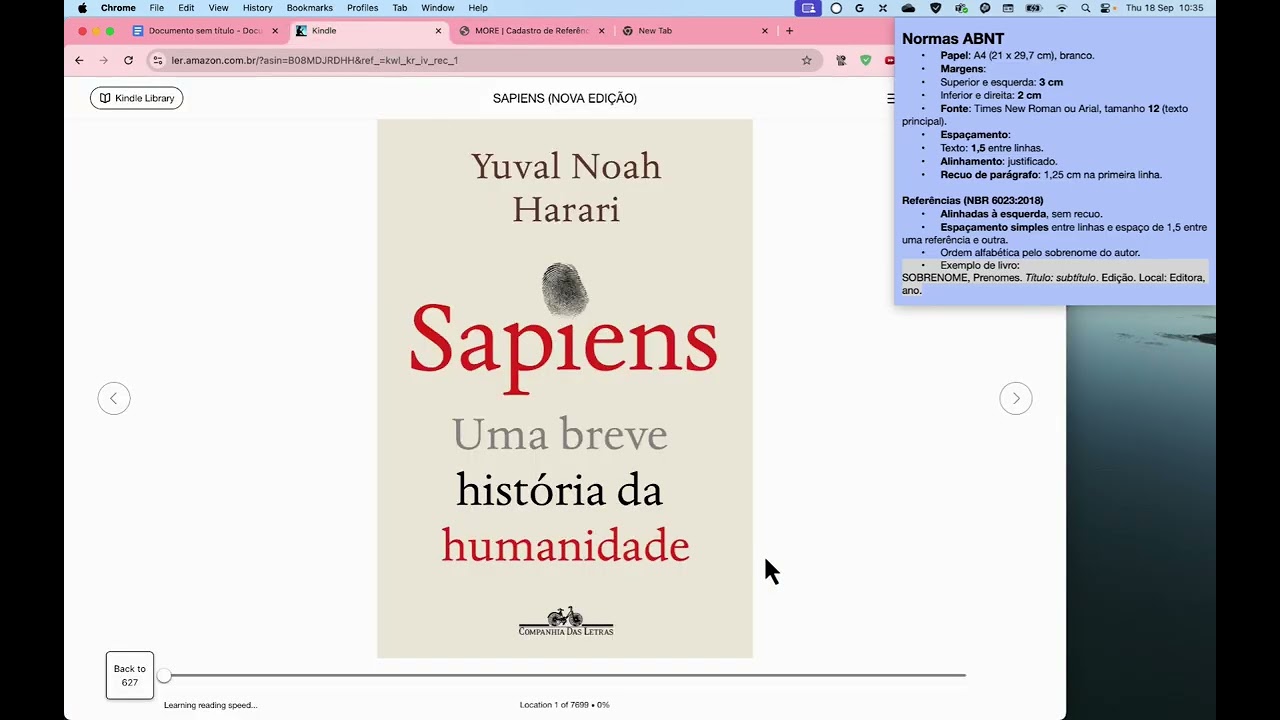1280x720 pixels.
Task: Click the 'SAPIENS (NOVA EDIÇÃO)' book title header
Action: (x=565, y=98)
